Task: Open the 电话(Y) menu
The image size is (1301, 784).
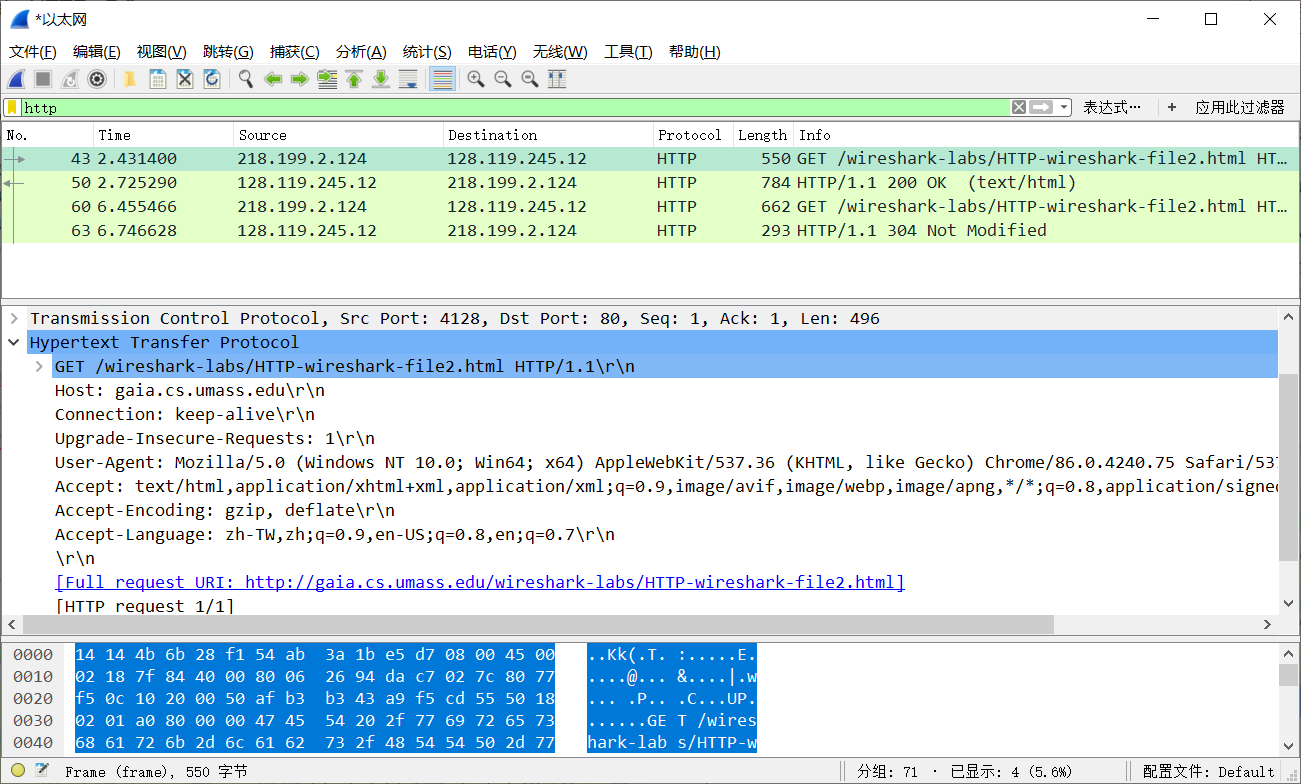Action: coord(492,52)
